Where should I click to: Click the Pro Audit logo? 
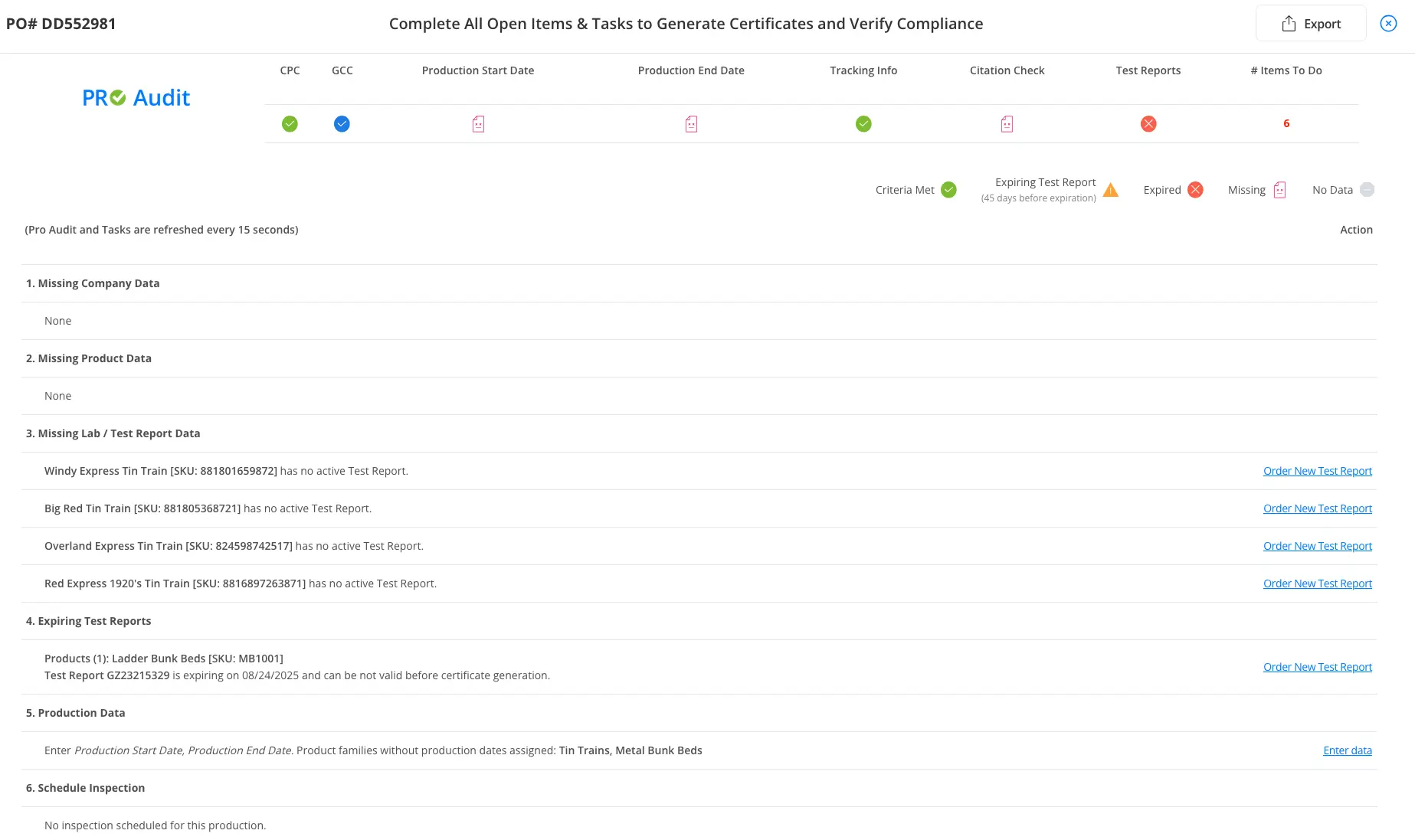point(136,98)
